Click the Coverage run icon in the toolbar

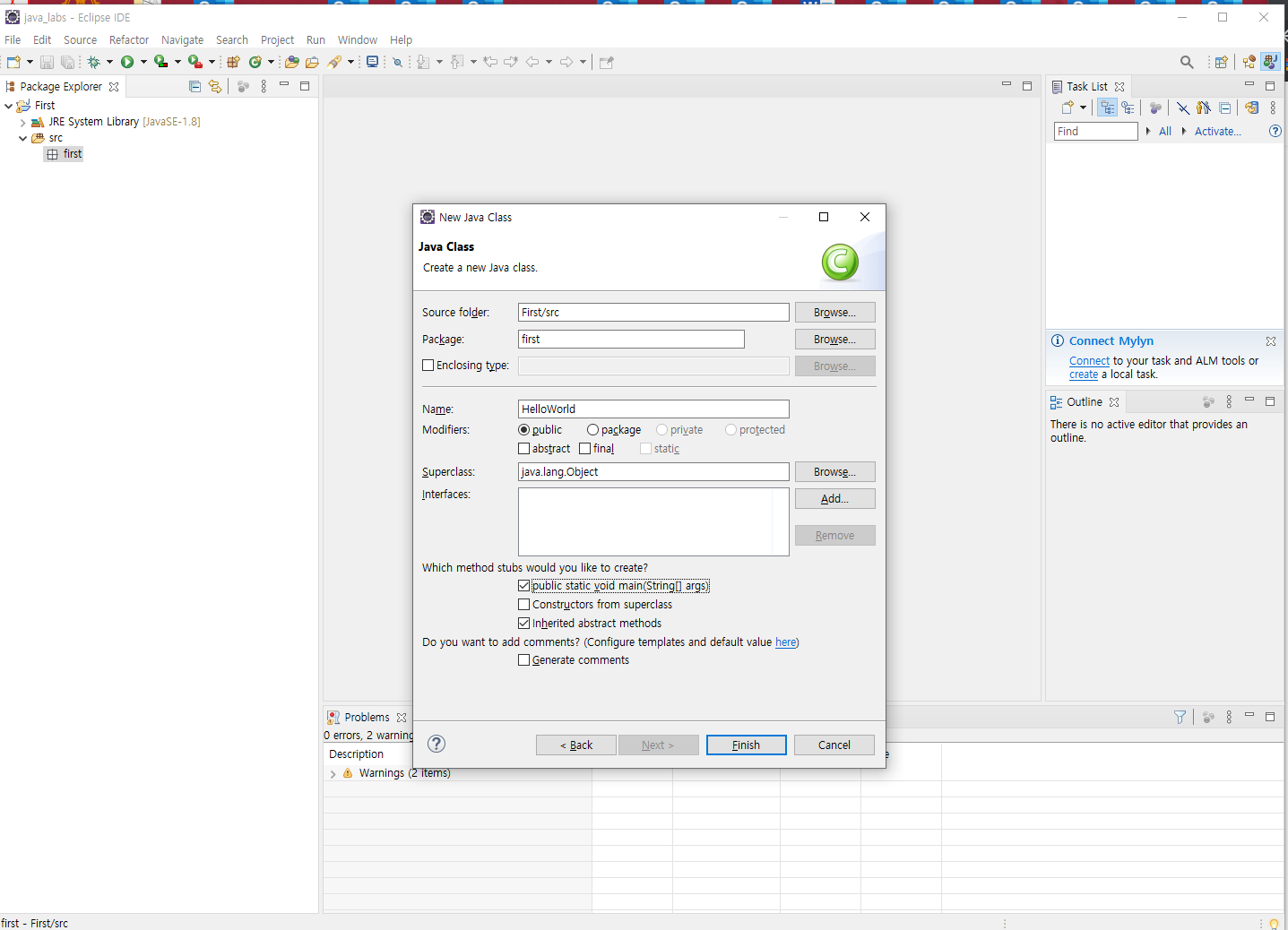coord(160,62)
